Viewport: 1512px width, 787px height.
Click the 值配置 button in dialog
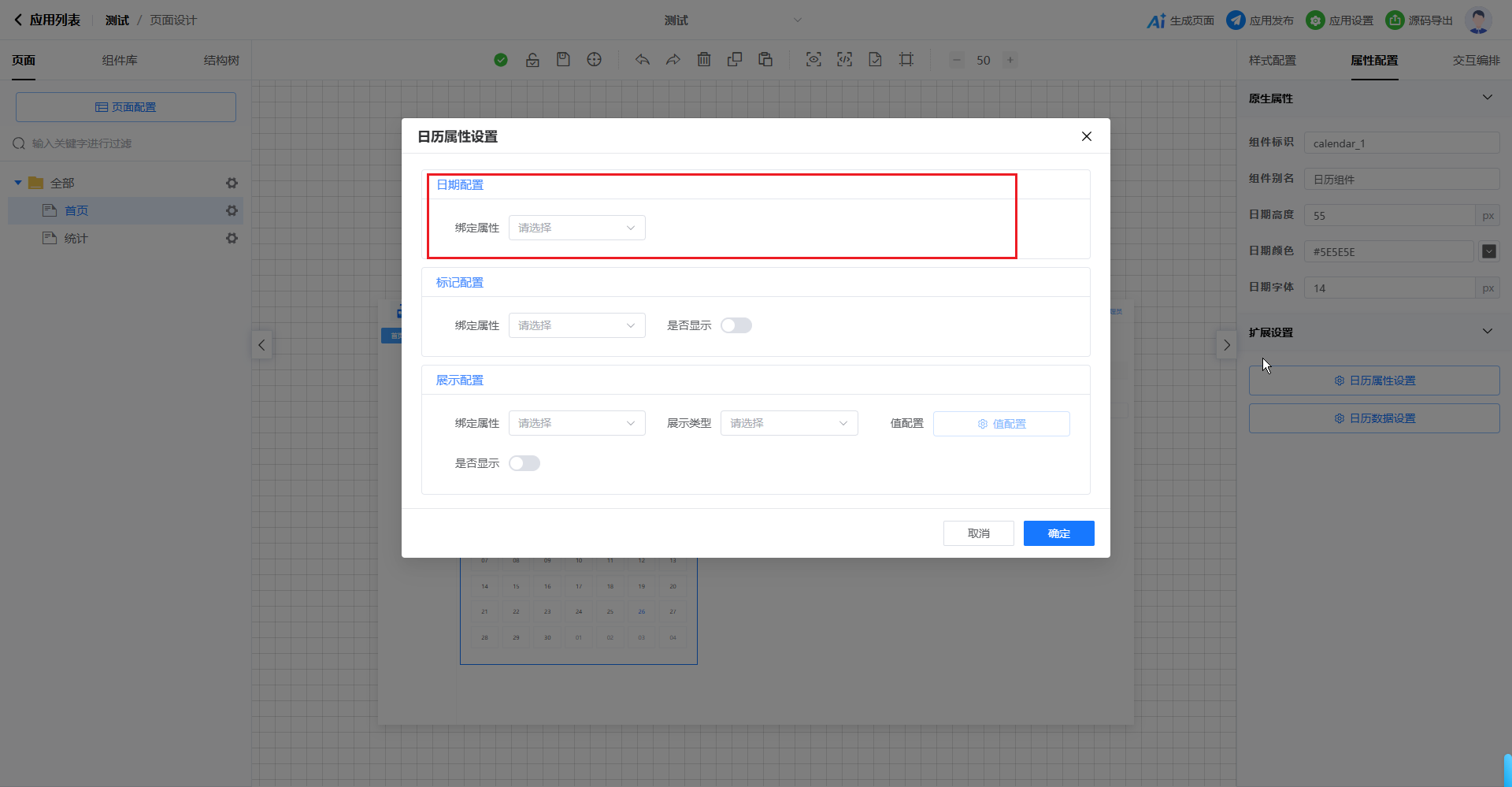1001,424
